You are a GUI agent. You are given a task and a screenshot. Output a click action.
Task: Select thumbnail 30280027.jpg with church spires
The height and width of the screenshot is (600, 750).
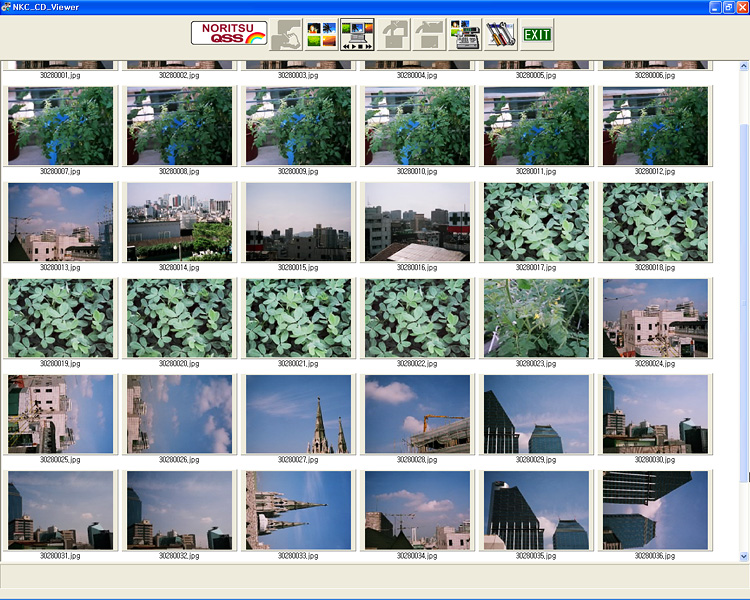click(x=298, y=414)
